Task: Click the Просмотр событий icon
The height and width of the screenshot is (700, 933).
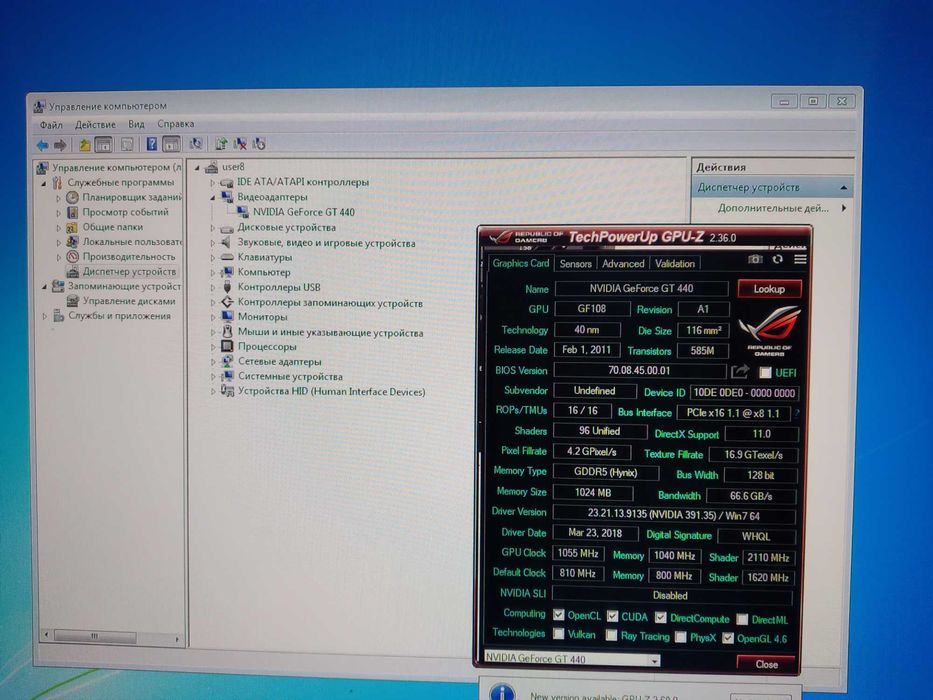Action: 72,212
